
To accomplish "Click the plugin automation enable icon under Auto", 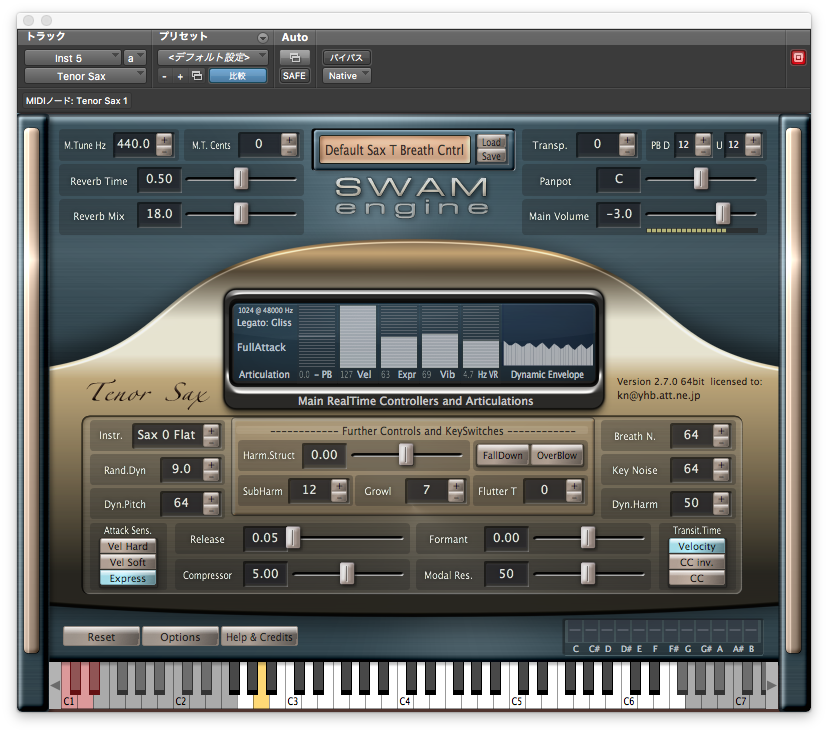I will pos(295,57).
